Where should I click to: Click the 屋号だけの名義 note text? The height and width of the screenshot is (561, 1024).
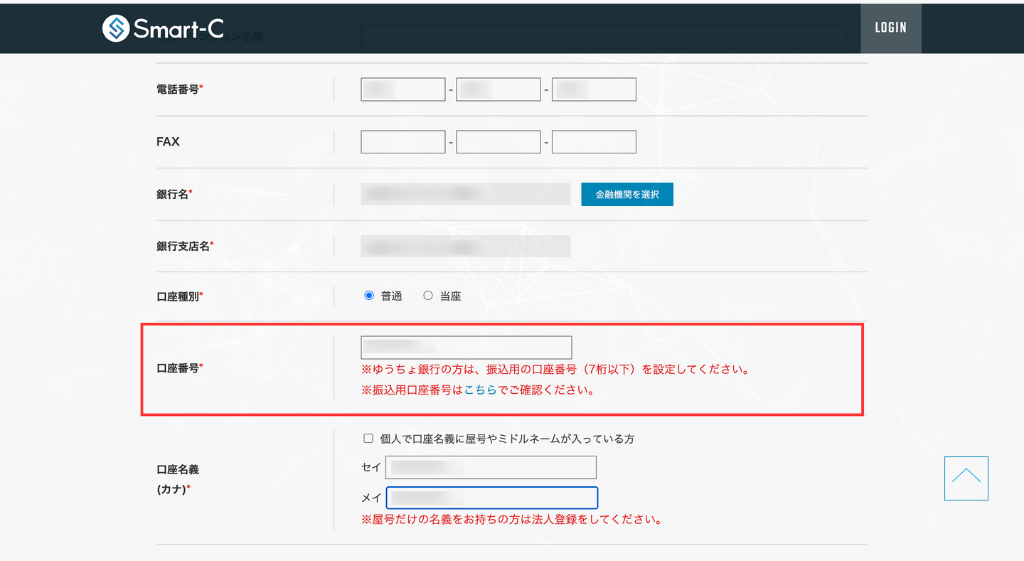click(x=513, y=520)
